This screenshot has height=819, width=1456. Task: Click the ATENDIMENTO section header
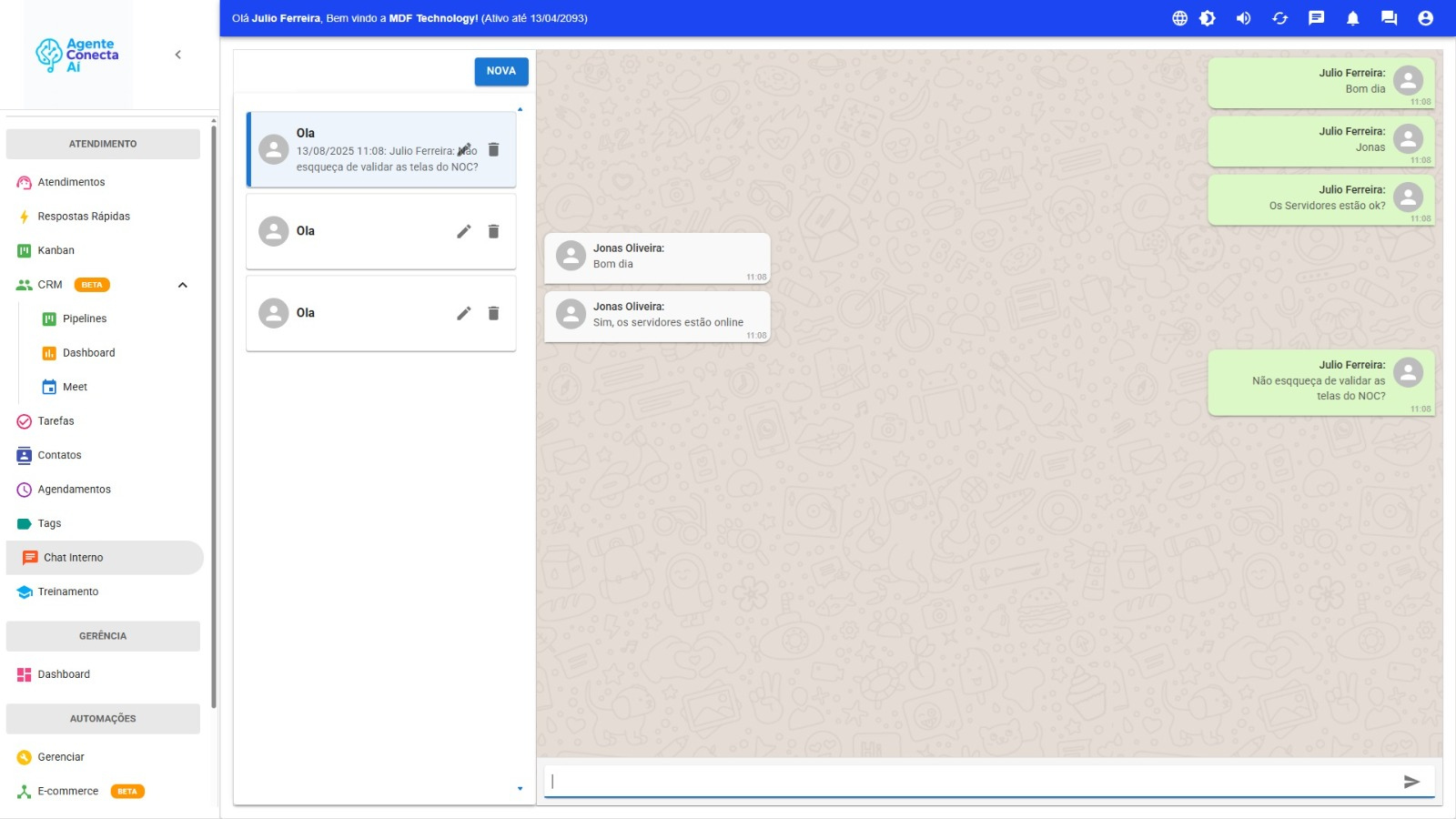(103, 144)
